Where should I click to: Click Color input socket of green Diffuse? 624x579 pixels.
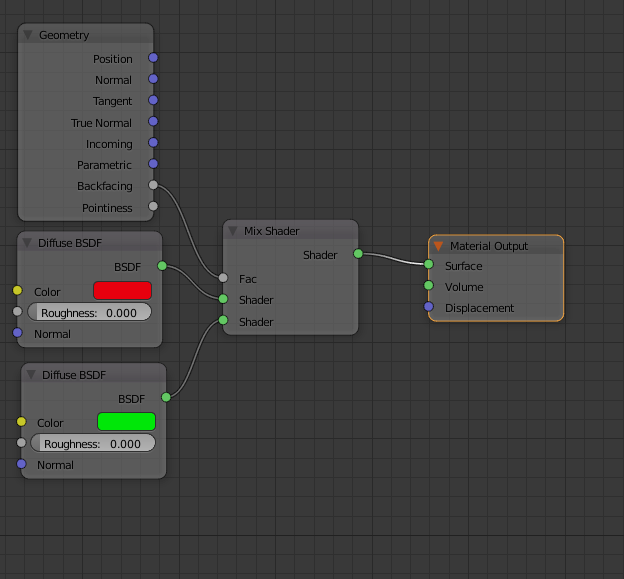[21, 421]
